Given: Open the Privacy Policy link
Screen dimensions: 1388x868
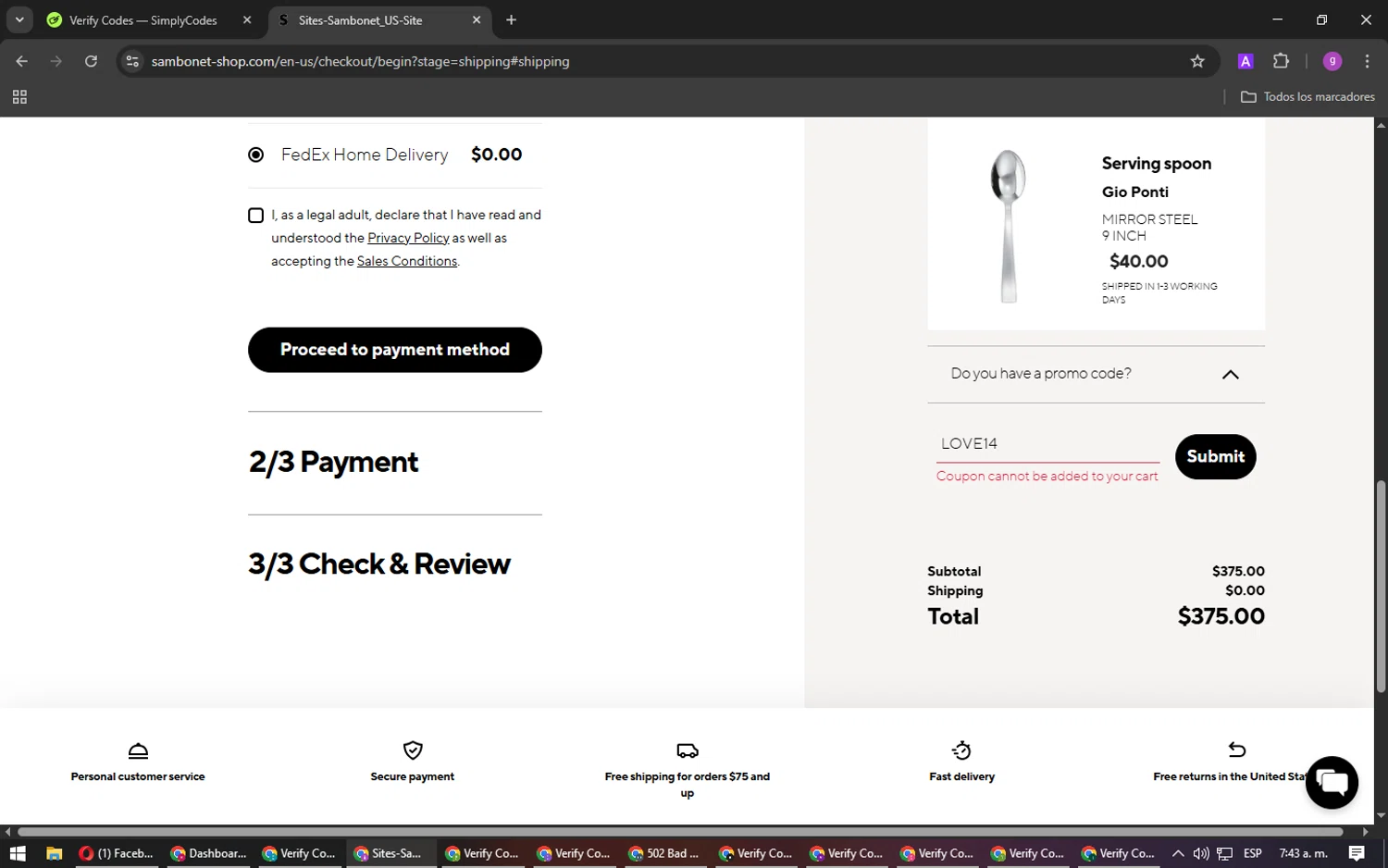Looking at the screenshot, I should pos(408,238).
